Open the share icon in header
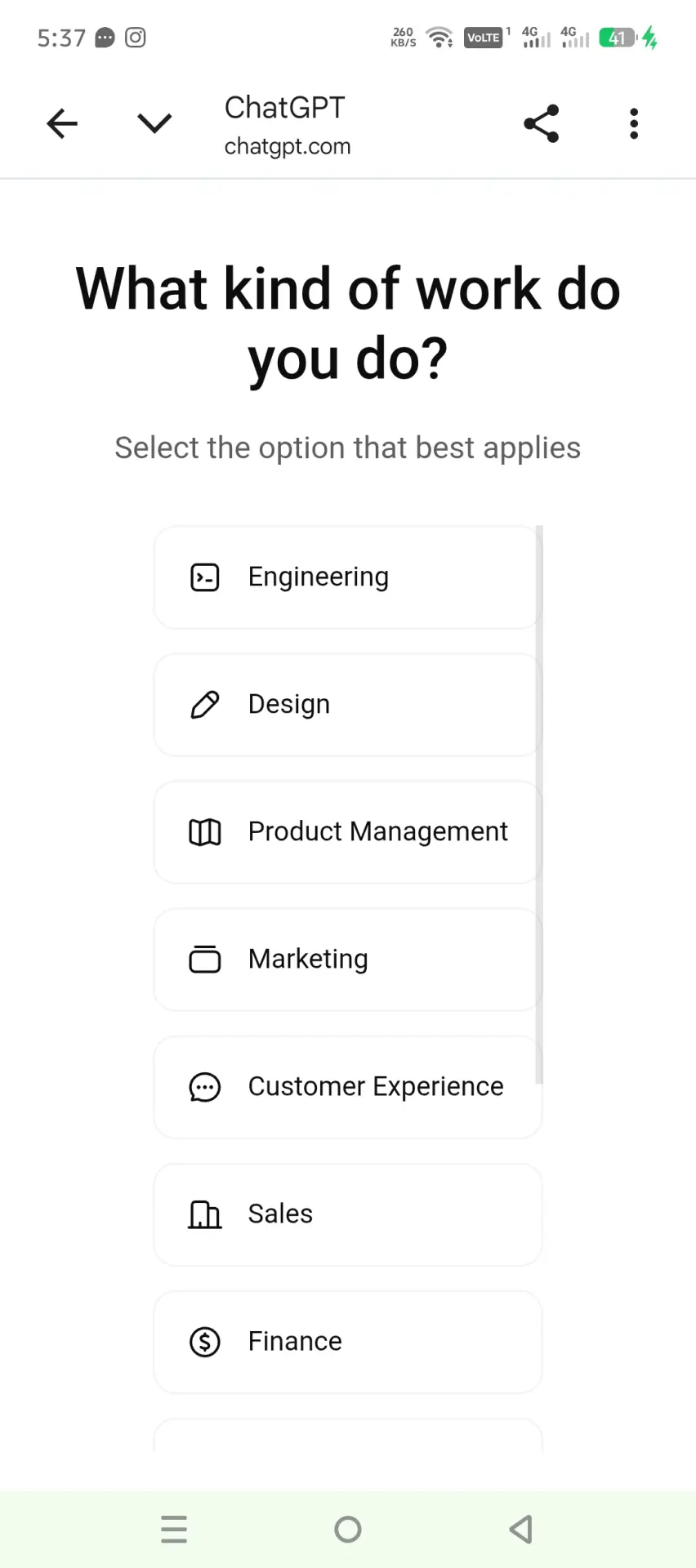The height and width of the screenshot is (1568, 696). (x=542, y=124)
